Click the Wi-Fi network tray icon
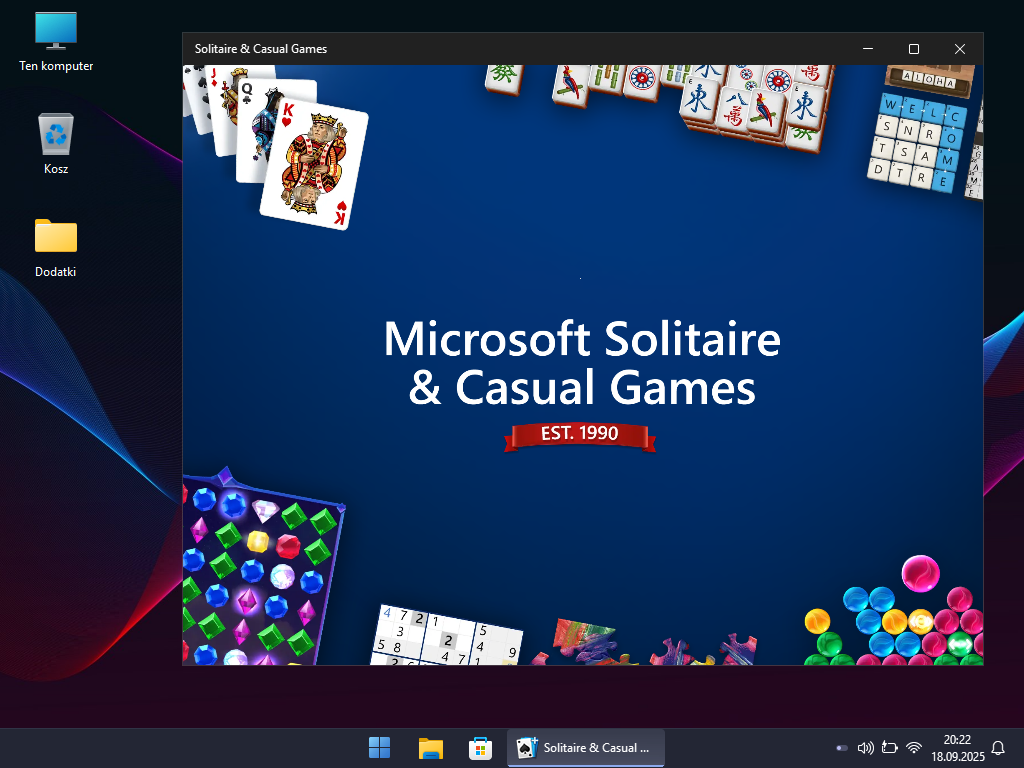Viewport: 1024px width, 768px height. (914, 747)
